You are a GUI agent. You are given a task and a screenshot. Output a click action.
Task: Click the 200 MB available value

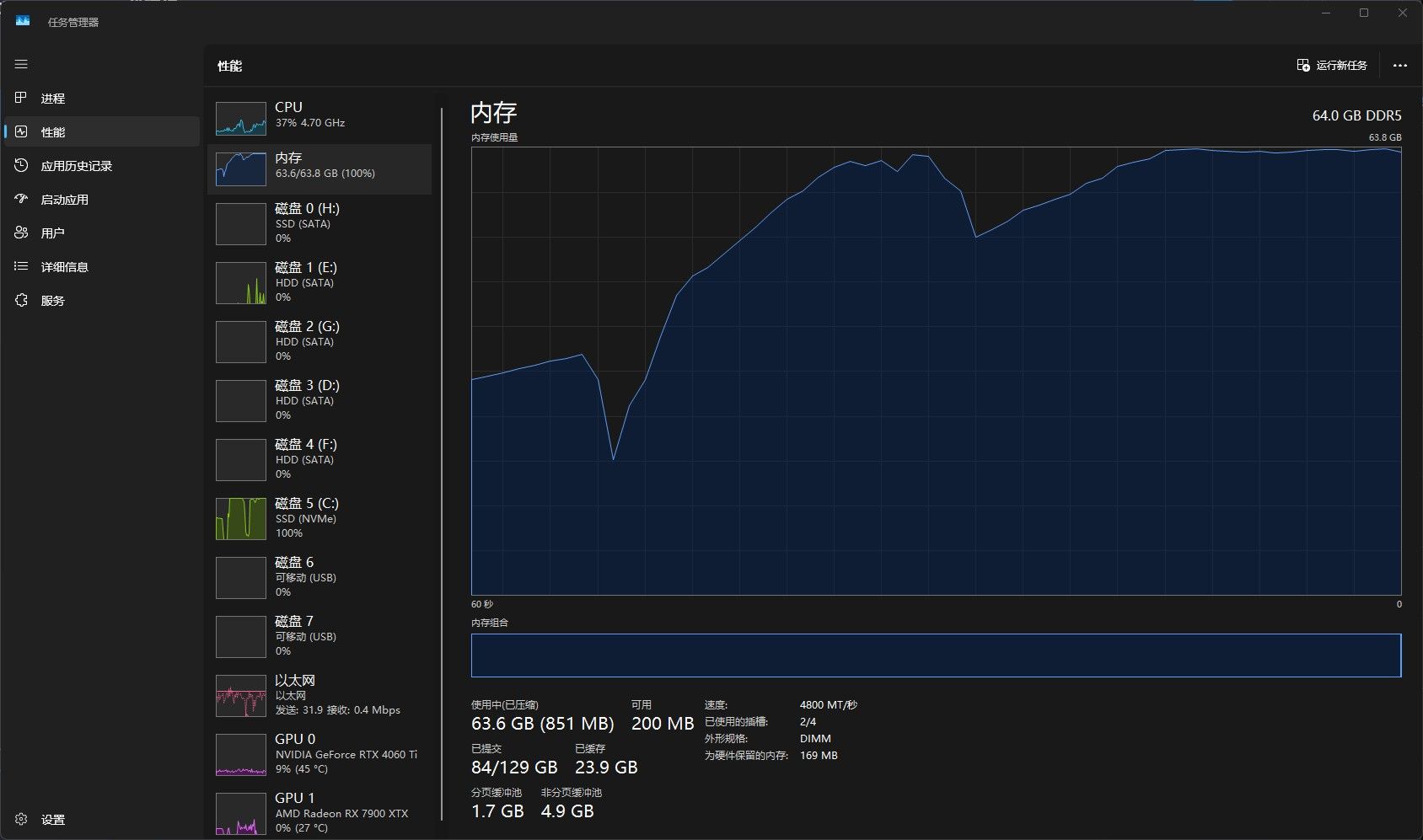663,724
